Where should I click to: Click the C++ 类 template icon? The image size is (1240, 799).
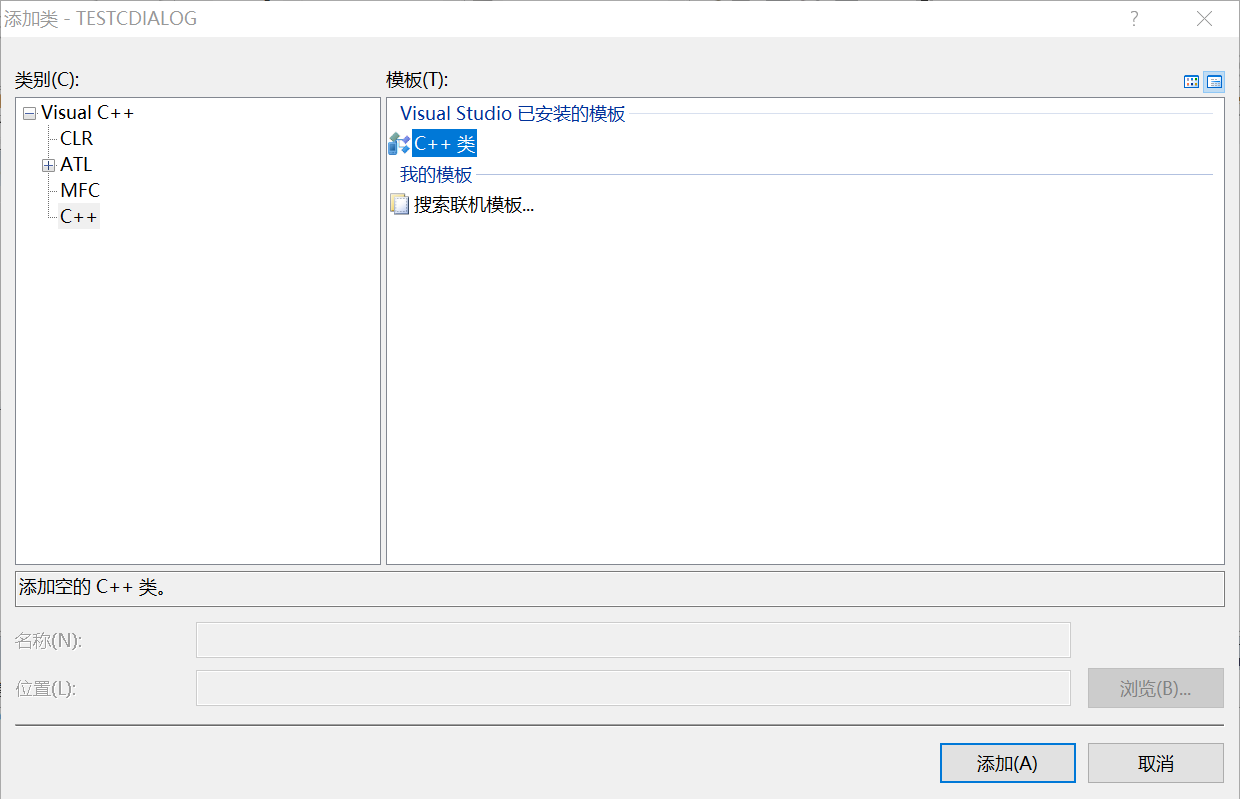click(x=399, y=144)
